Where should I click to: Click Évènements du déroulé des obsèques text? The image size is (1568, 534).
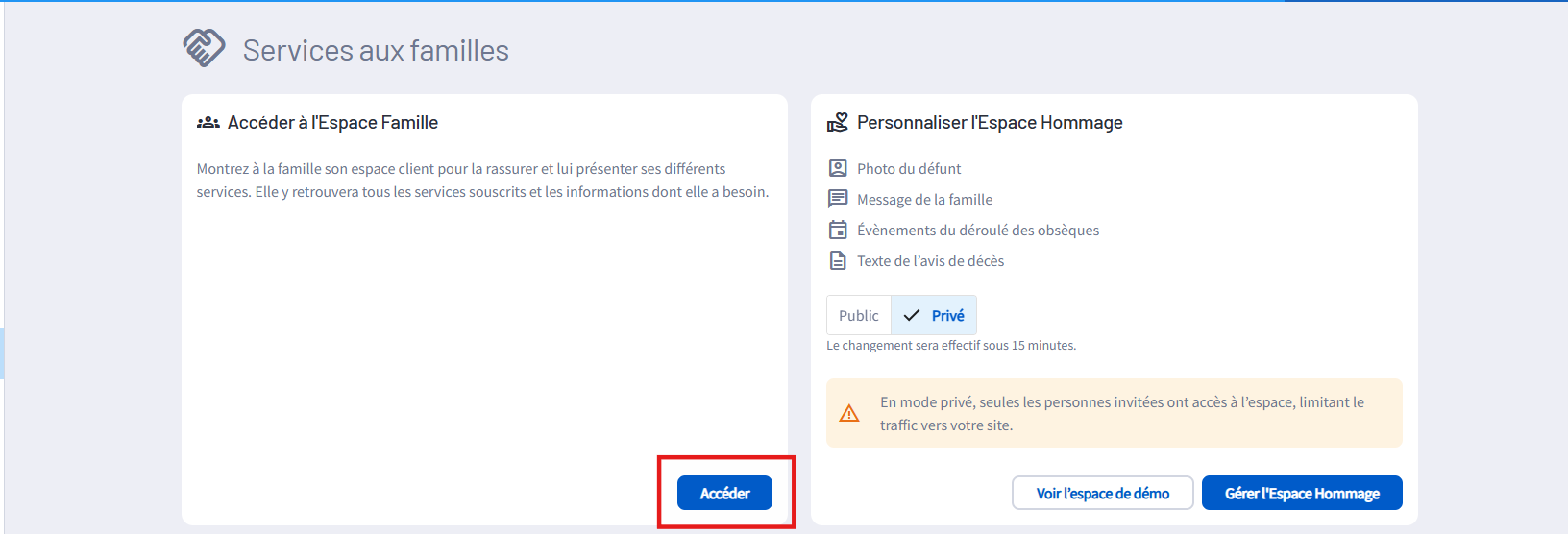pos(978,230)
